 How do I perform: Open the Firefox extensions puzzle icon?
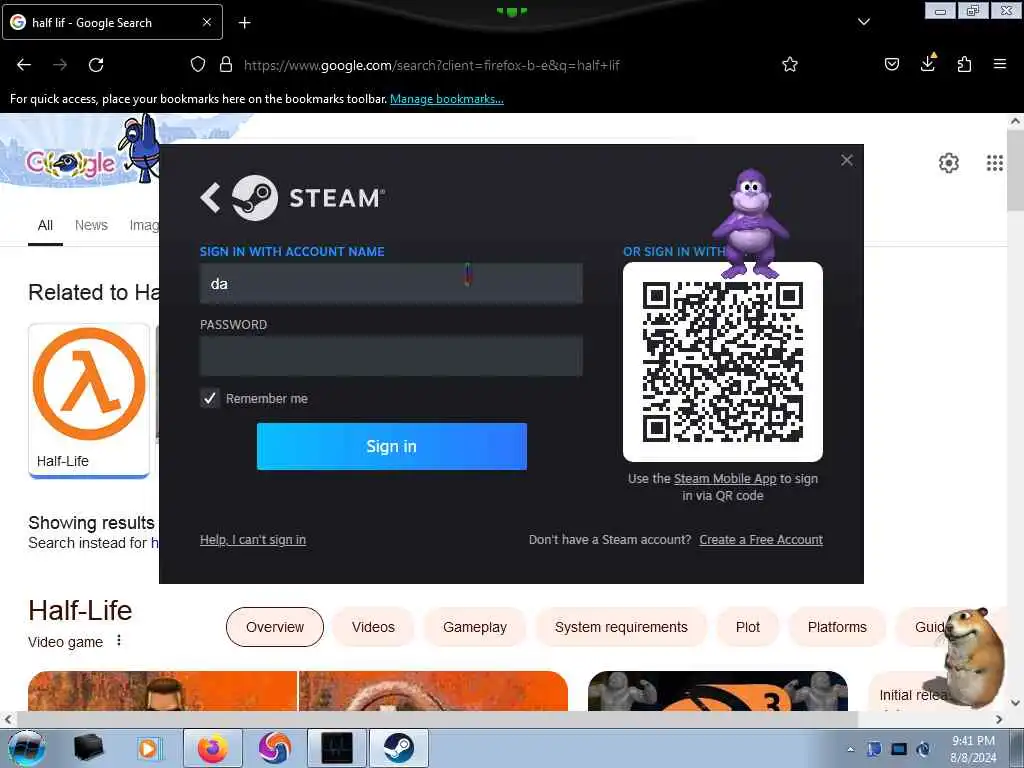(x=964, y=64)
